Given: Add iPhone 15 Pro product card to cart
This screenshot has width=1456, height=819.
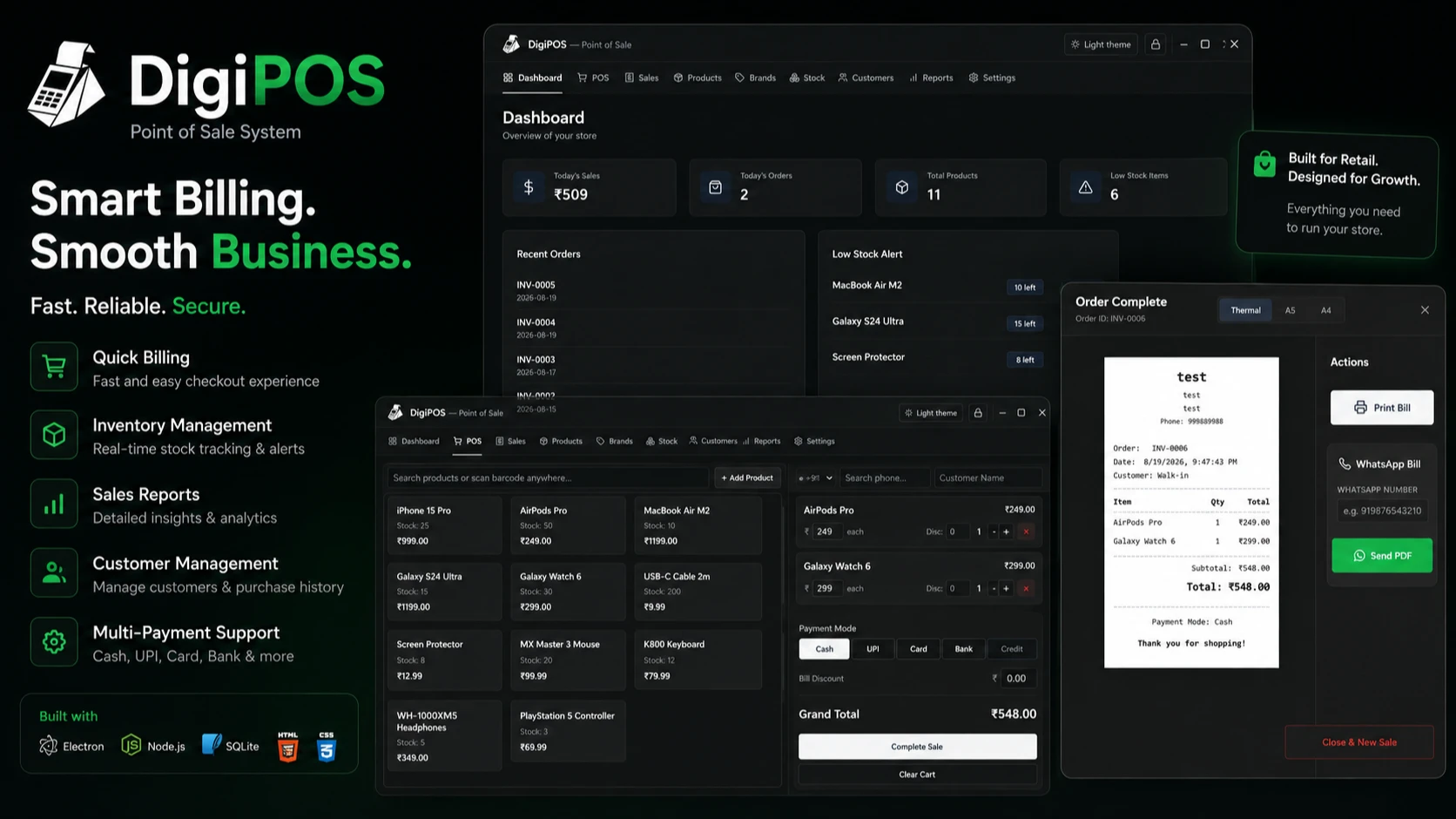Looking at the screenshot, I should click(x=445, y=525).
